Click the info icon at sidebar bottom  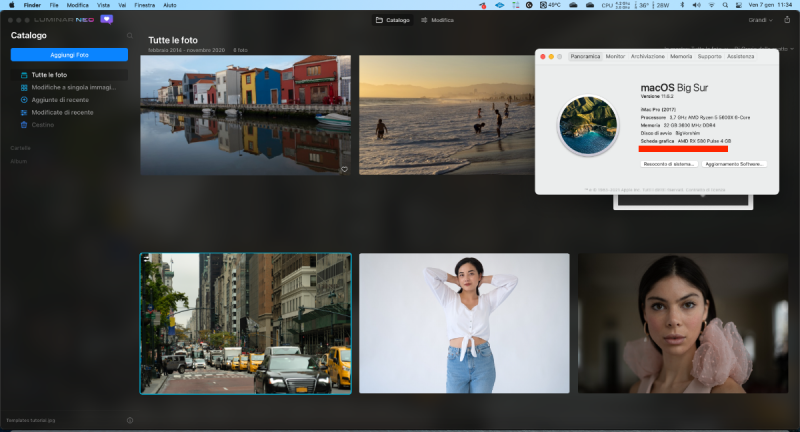pos(129,420)
